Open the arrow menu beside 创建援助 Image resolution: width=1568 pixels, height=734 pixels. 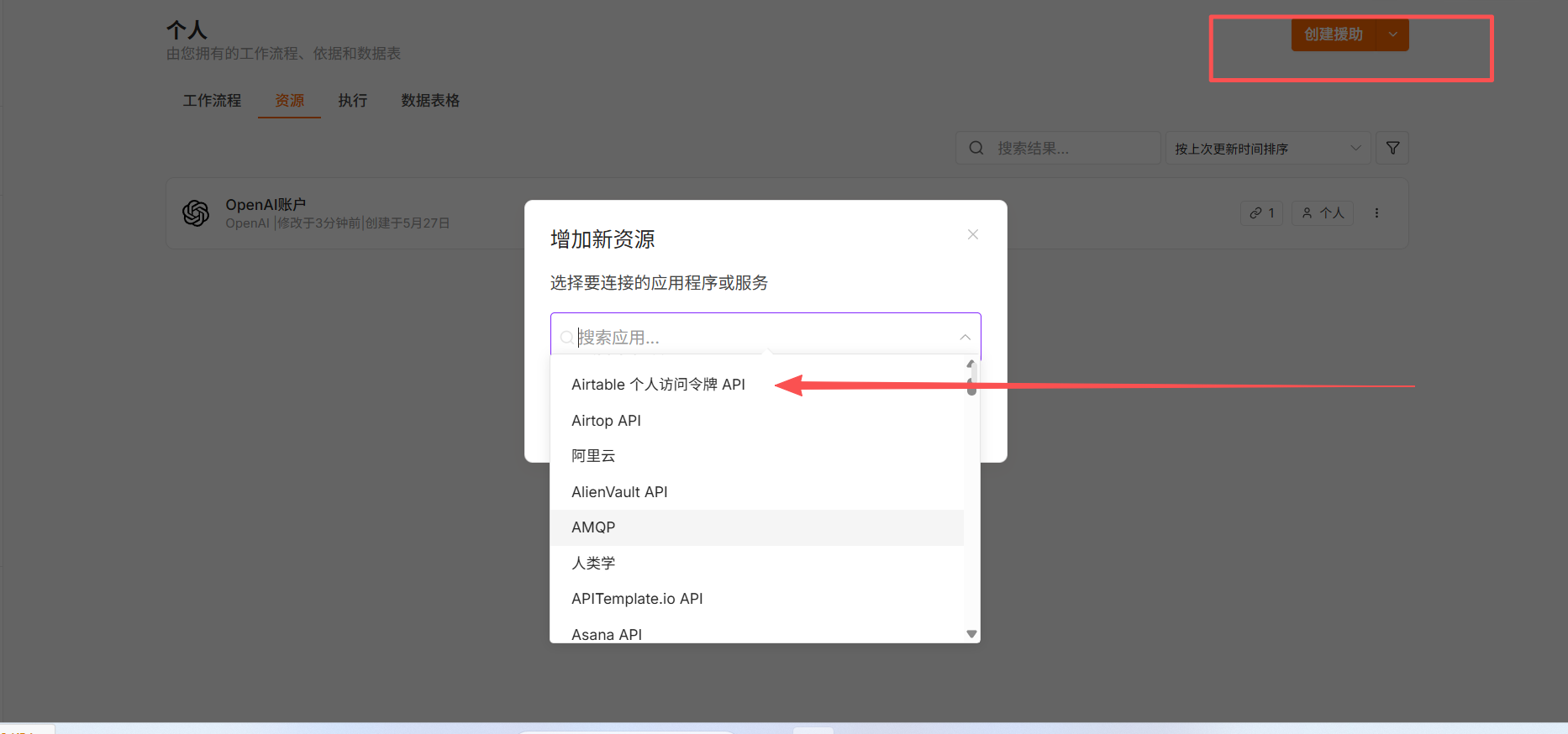point(1392,34)
